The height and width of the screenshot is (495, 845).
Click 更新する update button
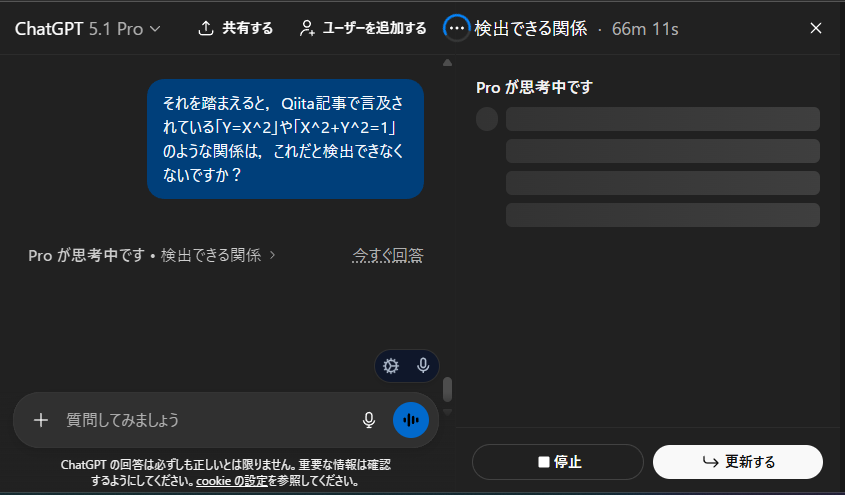click(738, 462)
